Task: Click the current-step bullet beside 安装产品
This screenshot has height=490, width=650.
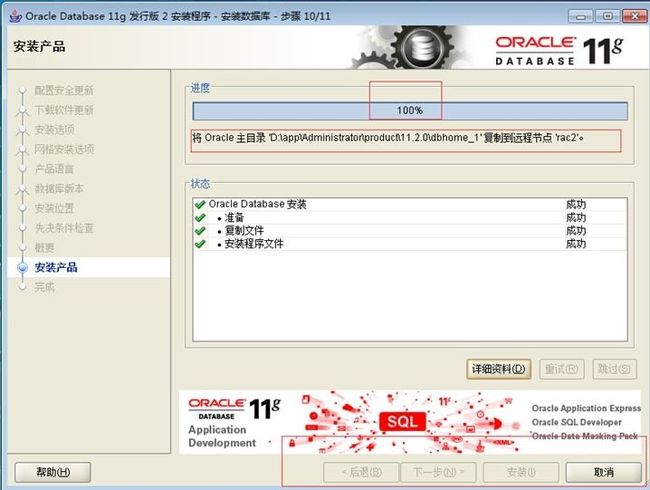Action: pyautogui.click(x=22, y=267)
